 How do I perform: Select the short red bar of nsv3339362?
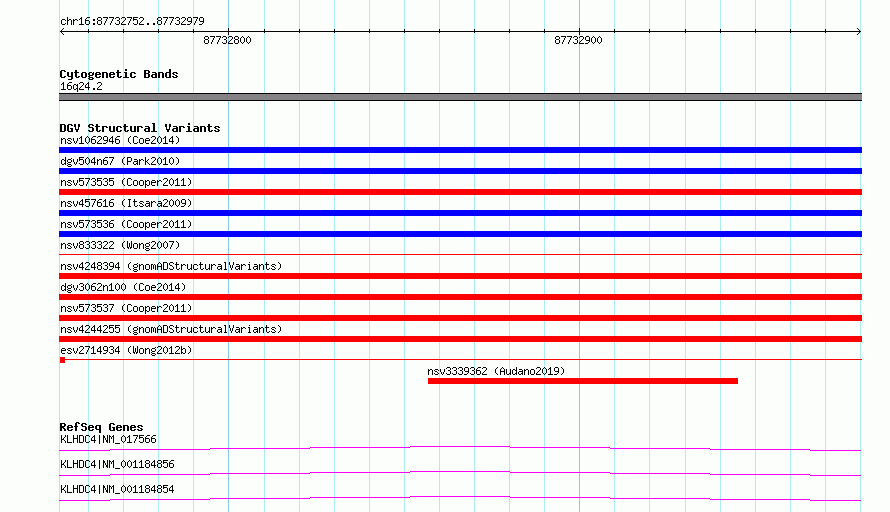(x=583, y=381)
